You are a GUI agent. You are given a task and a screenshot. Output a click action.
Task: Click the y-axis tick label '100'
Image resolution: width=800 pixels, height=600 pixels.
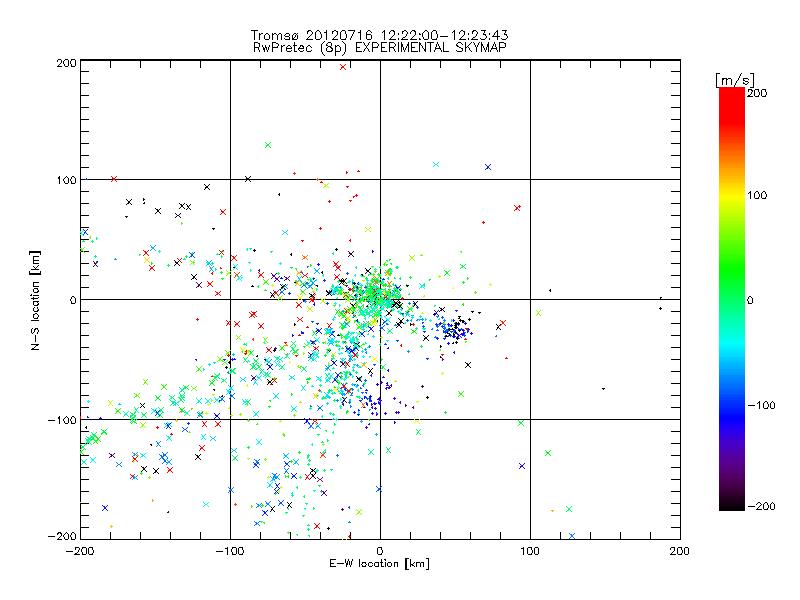(66, 180)
